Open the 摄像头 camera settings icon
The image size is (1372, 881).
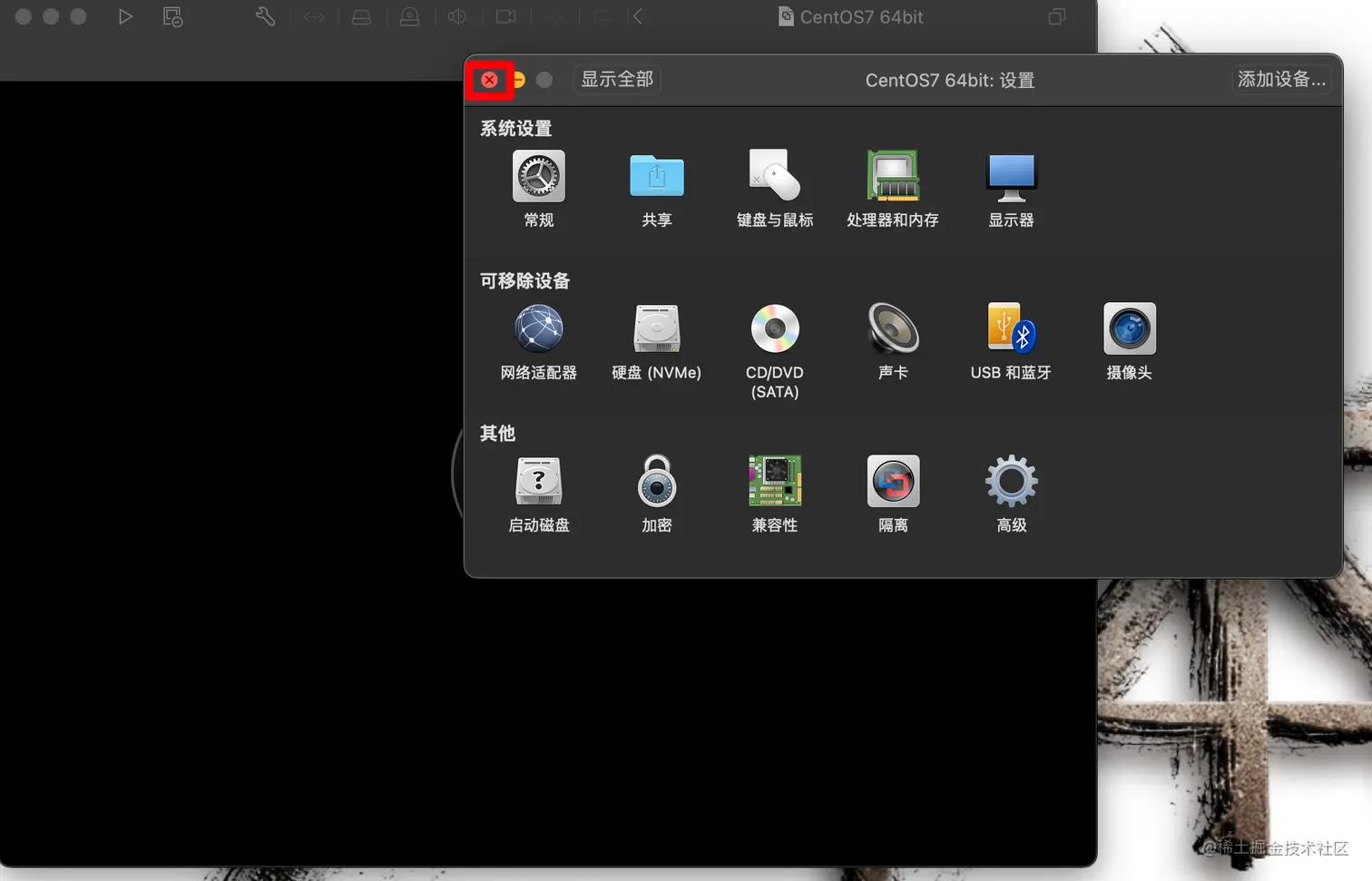1130,328
